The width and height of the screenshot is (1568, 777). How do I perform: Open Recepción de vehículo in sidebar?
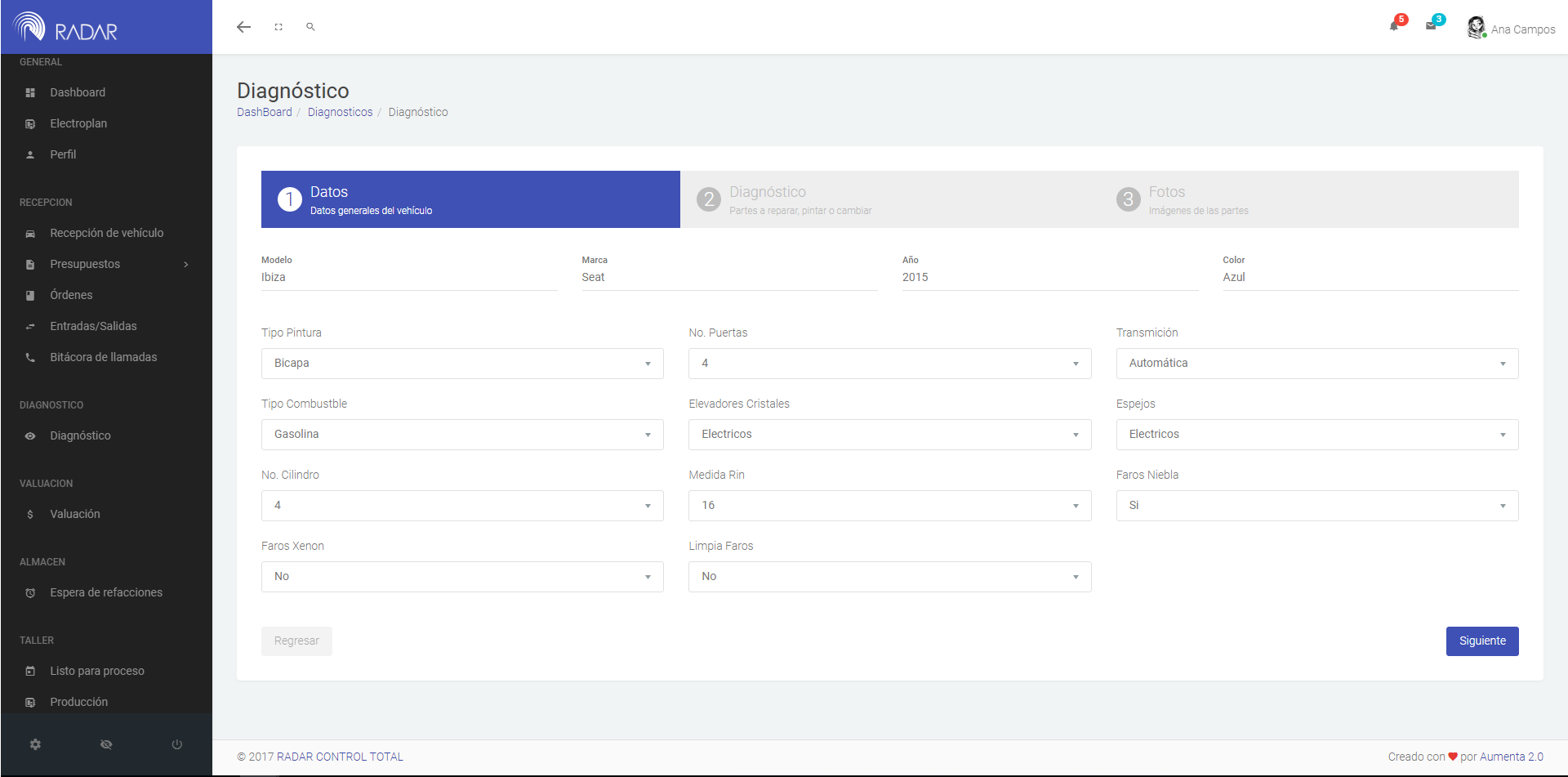pos(106,233)
